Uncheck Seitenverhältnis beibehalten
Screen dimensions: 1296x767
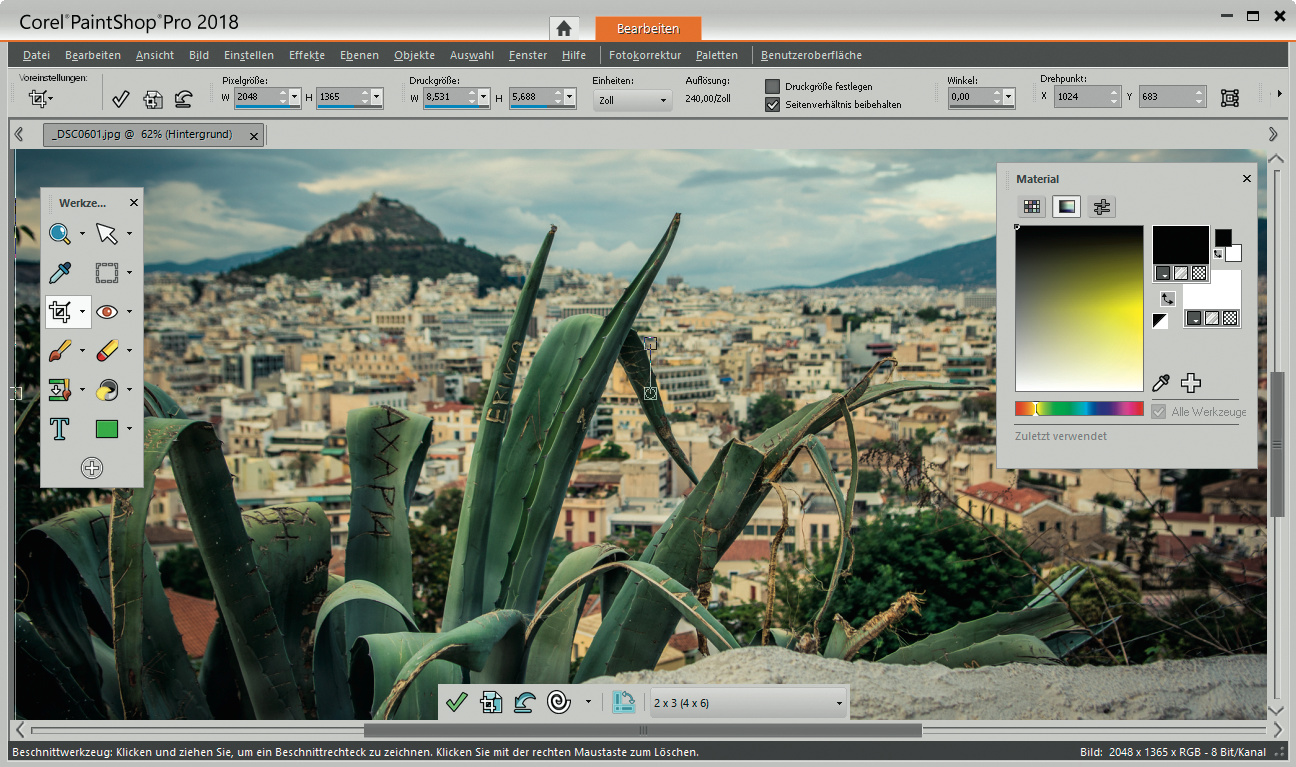tap(772, 104)
